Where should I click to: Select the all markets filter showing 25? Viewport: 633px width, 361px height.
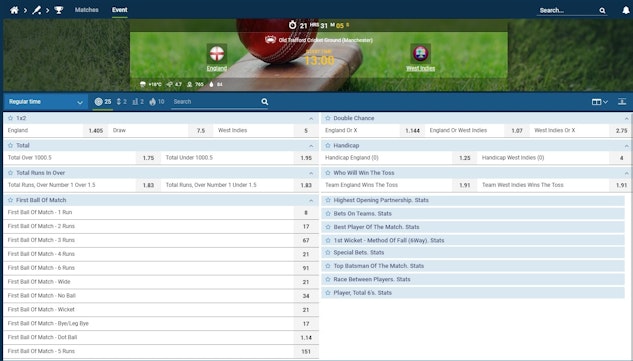click(x=103, y=102)
